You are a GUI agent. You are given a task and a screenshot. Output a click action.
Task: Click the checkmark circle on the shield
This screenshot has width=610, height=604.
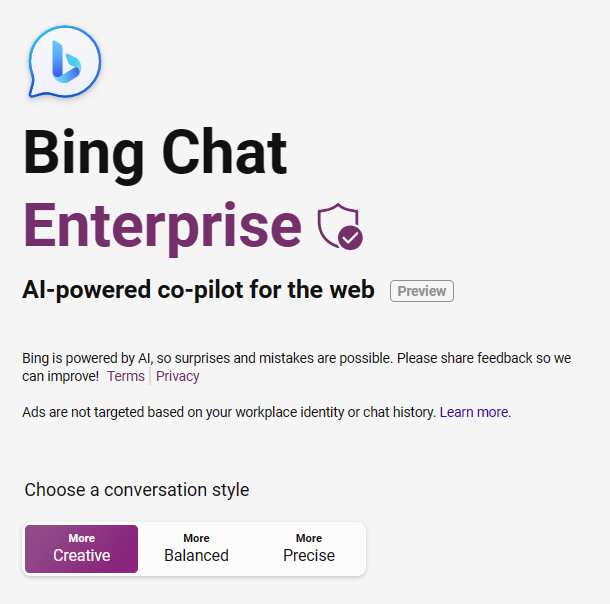(350, 237)
